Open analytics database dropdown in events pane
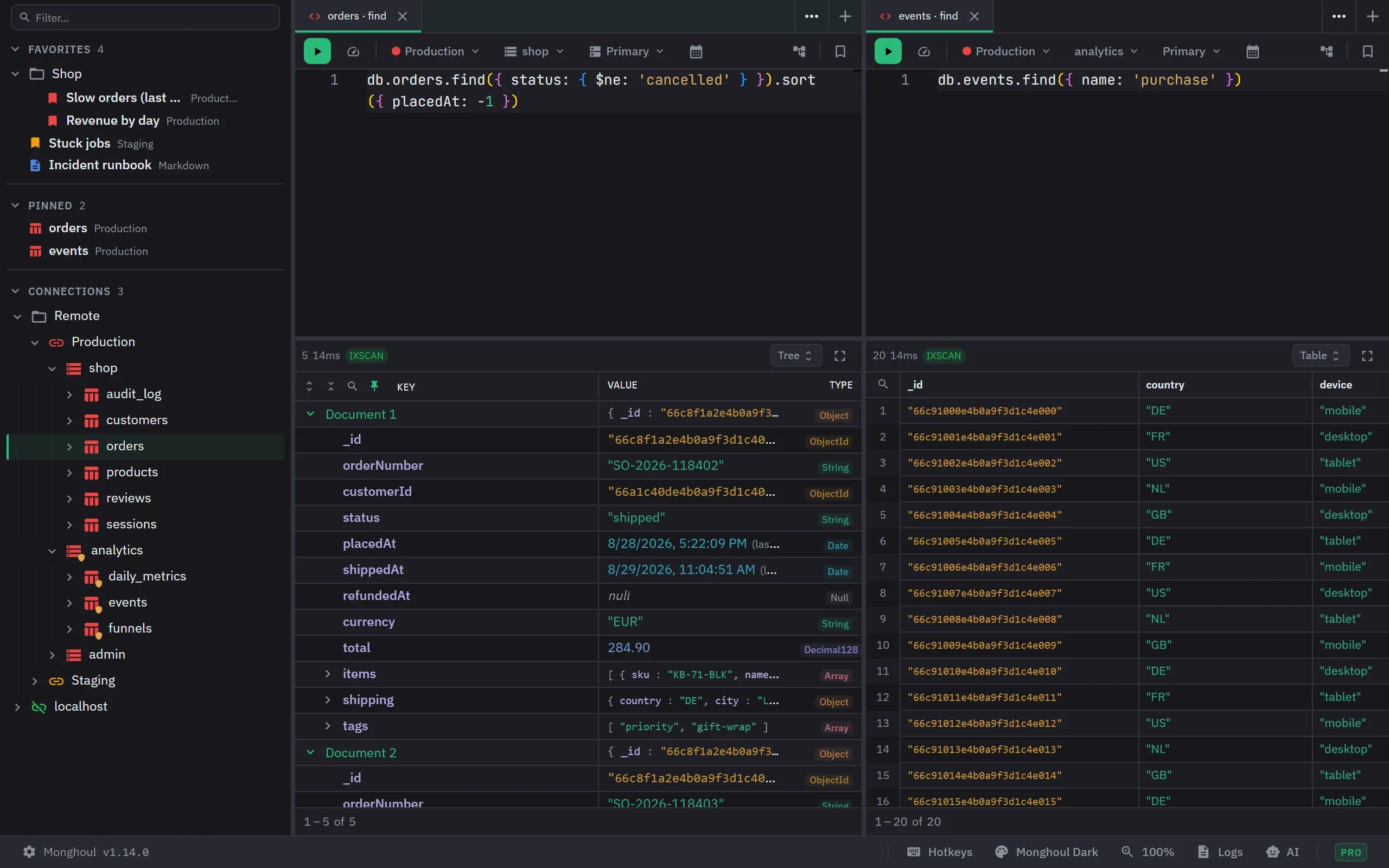1389x868 pixels. pyautogui.click(x=1105, y=52)
